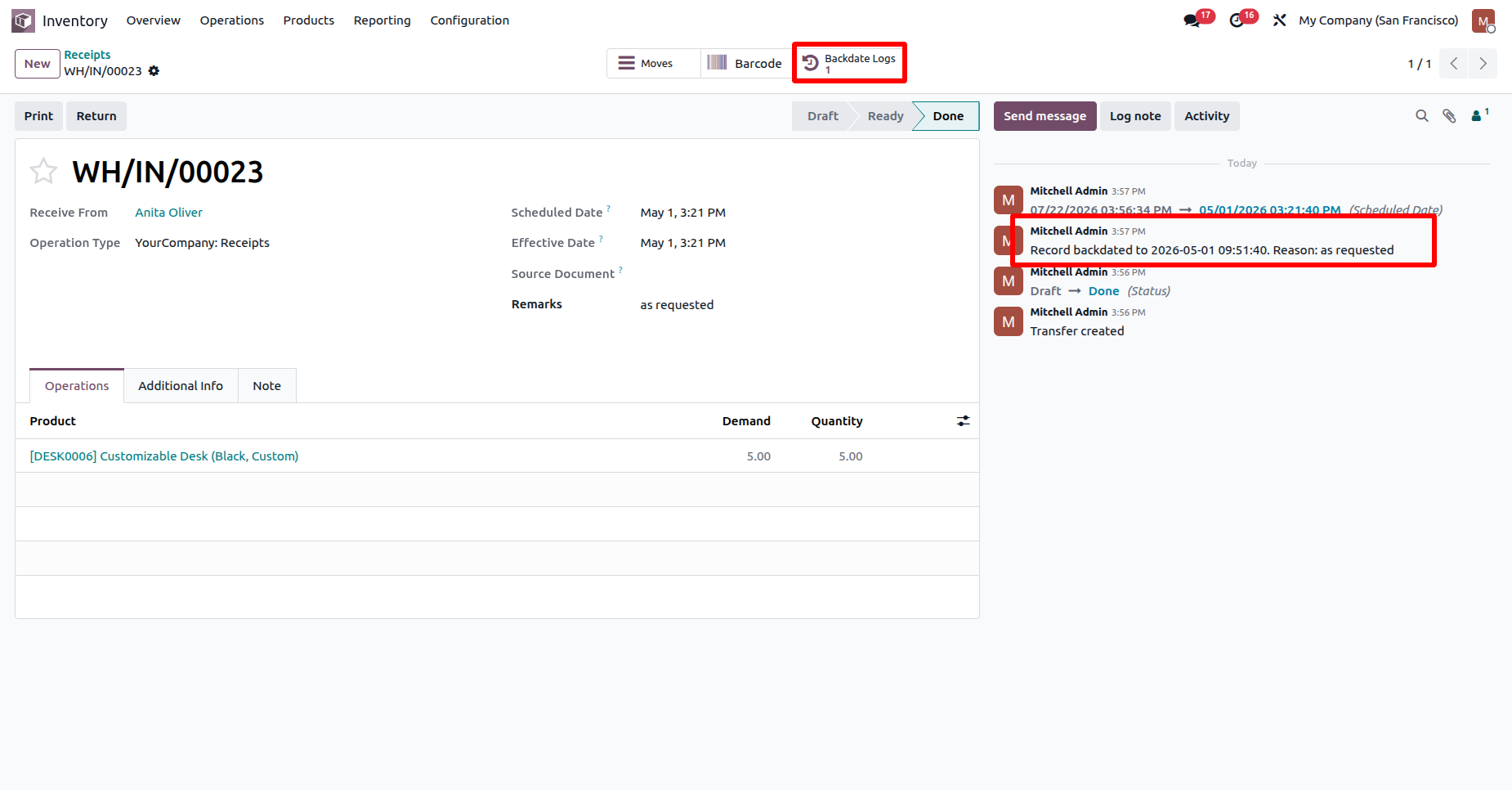
Task: Open My Company (San Francisco) switcher
Action: [1378, 20]
